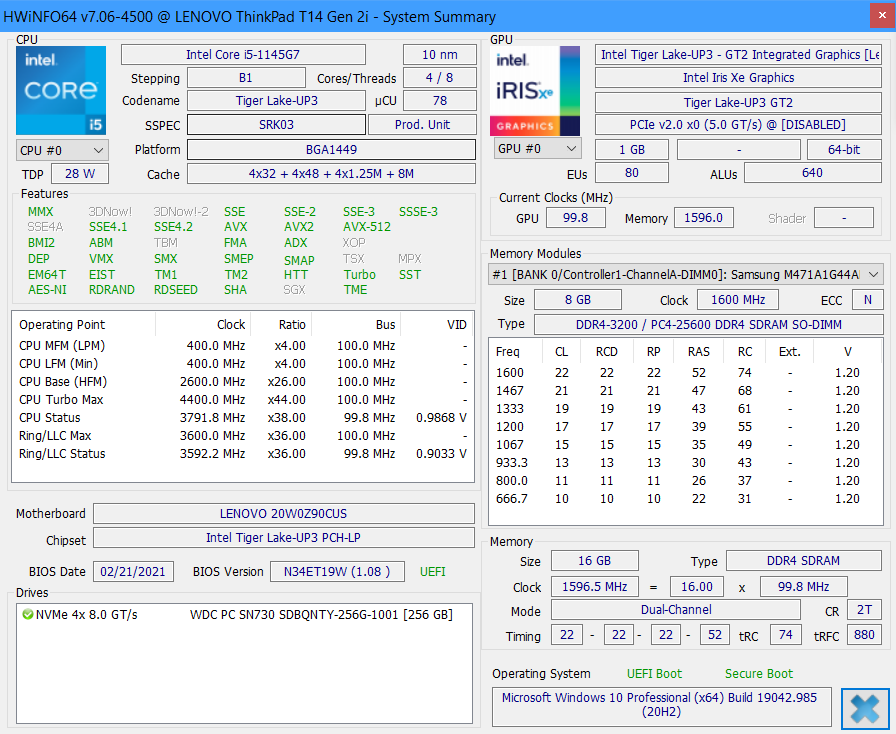Click the Windows 10 Professional operating system field
Viewport: 896px width, 734px height.
point(661,705)
